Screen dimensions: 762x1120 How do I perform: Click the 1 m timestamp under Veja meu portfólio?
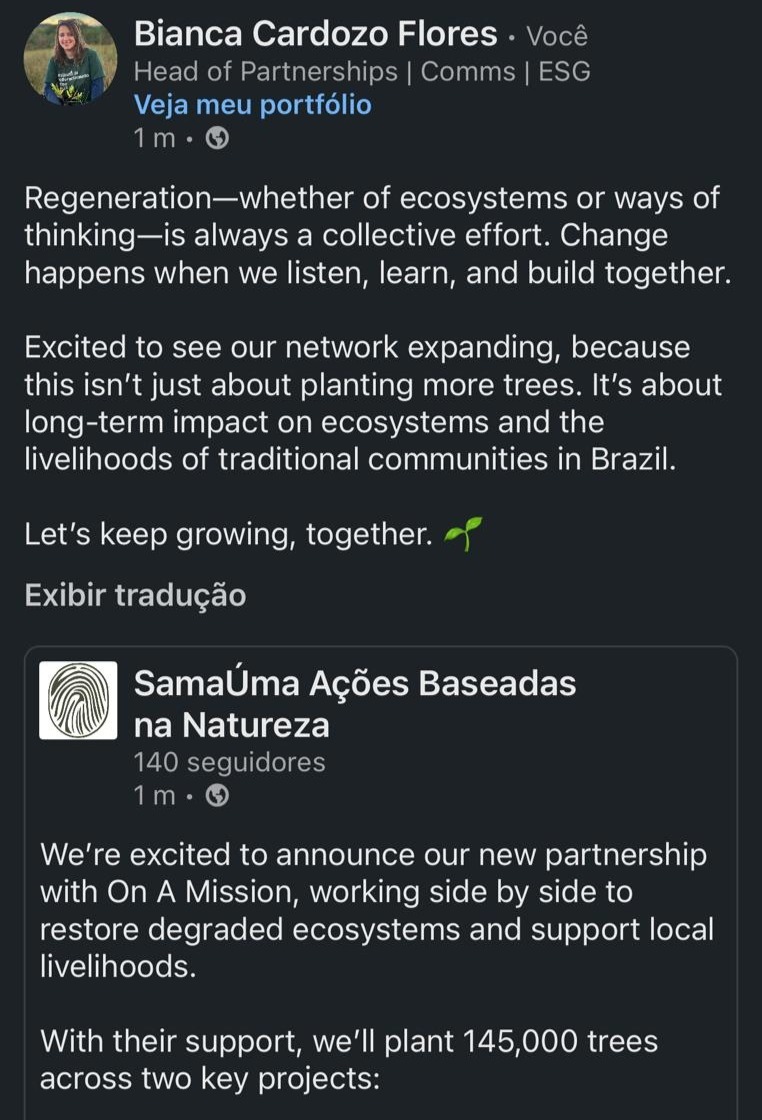(154, 139)
